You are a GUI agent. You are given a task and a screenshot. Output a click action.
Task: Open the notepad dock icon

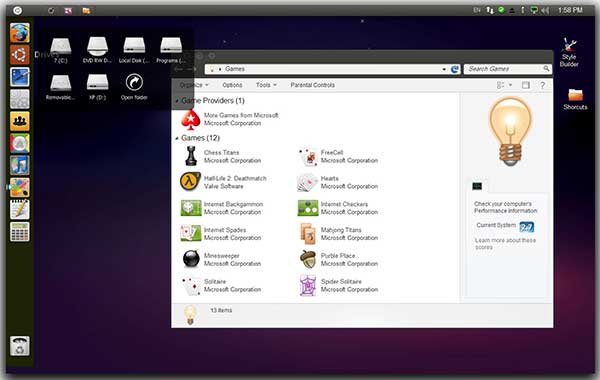(x=20, y=210)
